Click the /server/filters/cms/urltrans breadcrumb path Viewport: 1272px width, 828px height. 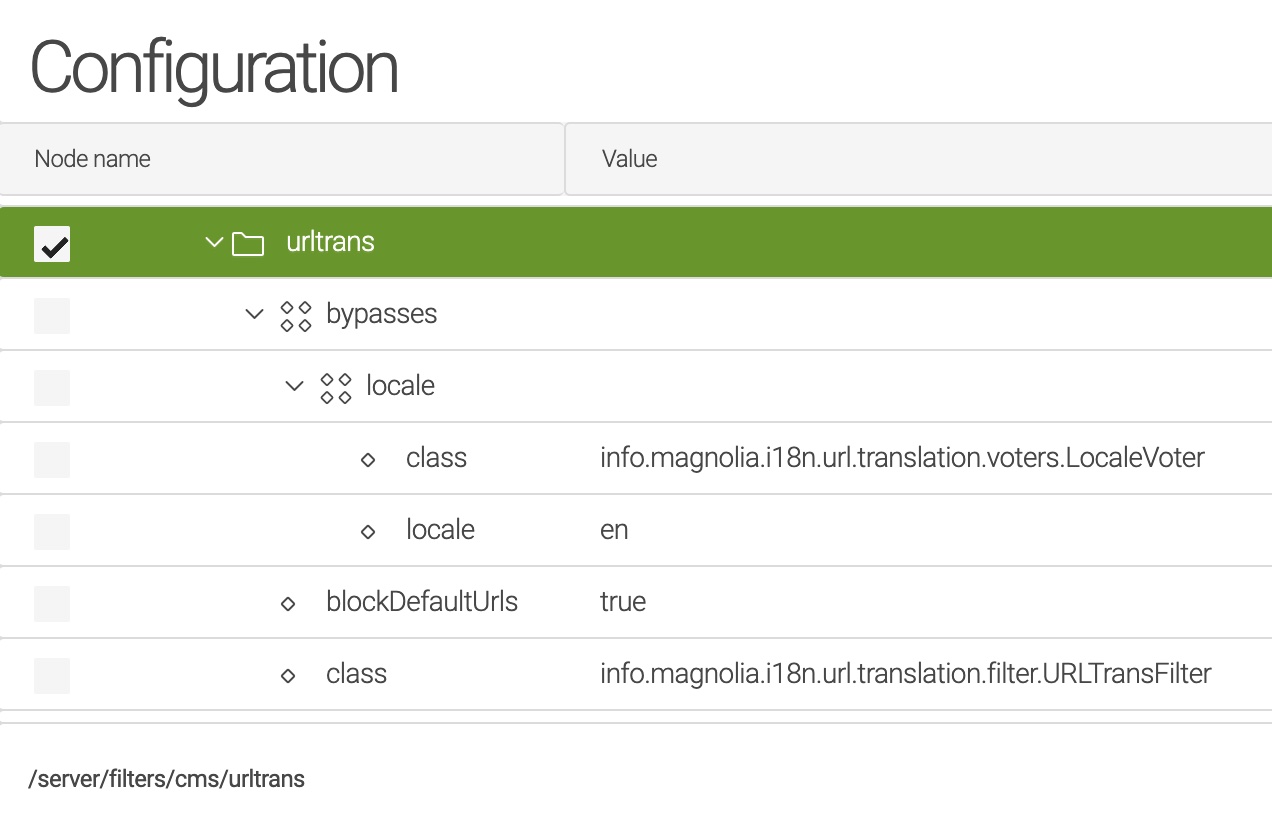(x=166, y=778)
